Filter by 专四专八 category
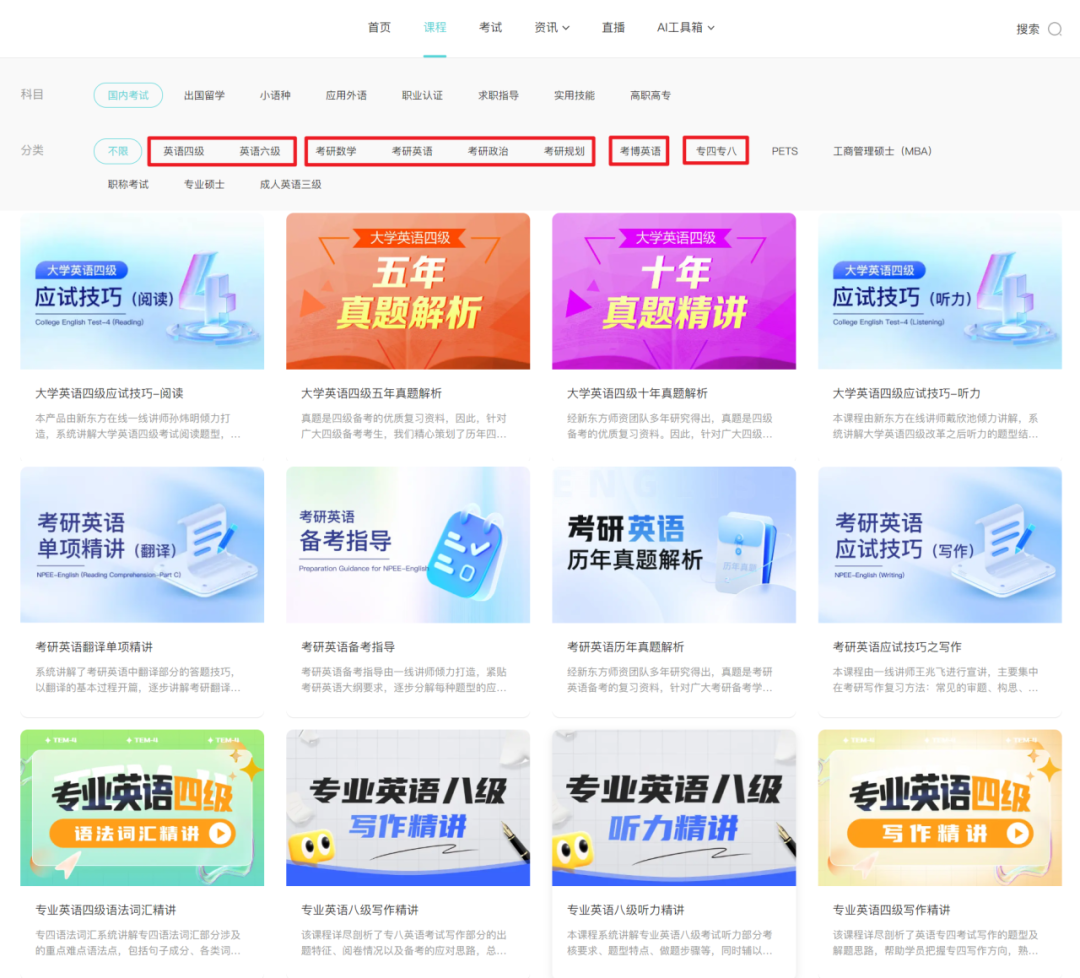Image resolution: width=1080 pixels, height=978 pixels. pos(716,151)
